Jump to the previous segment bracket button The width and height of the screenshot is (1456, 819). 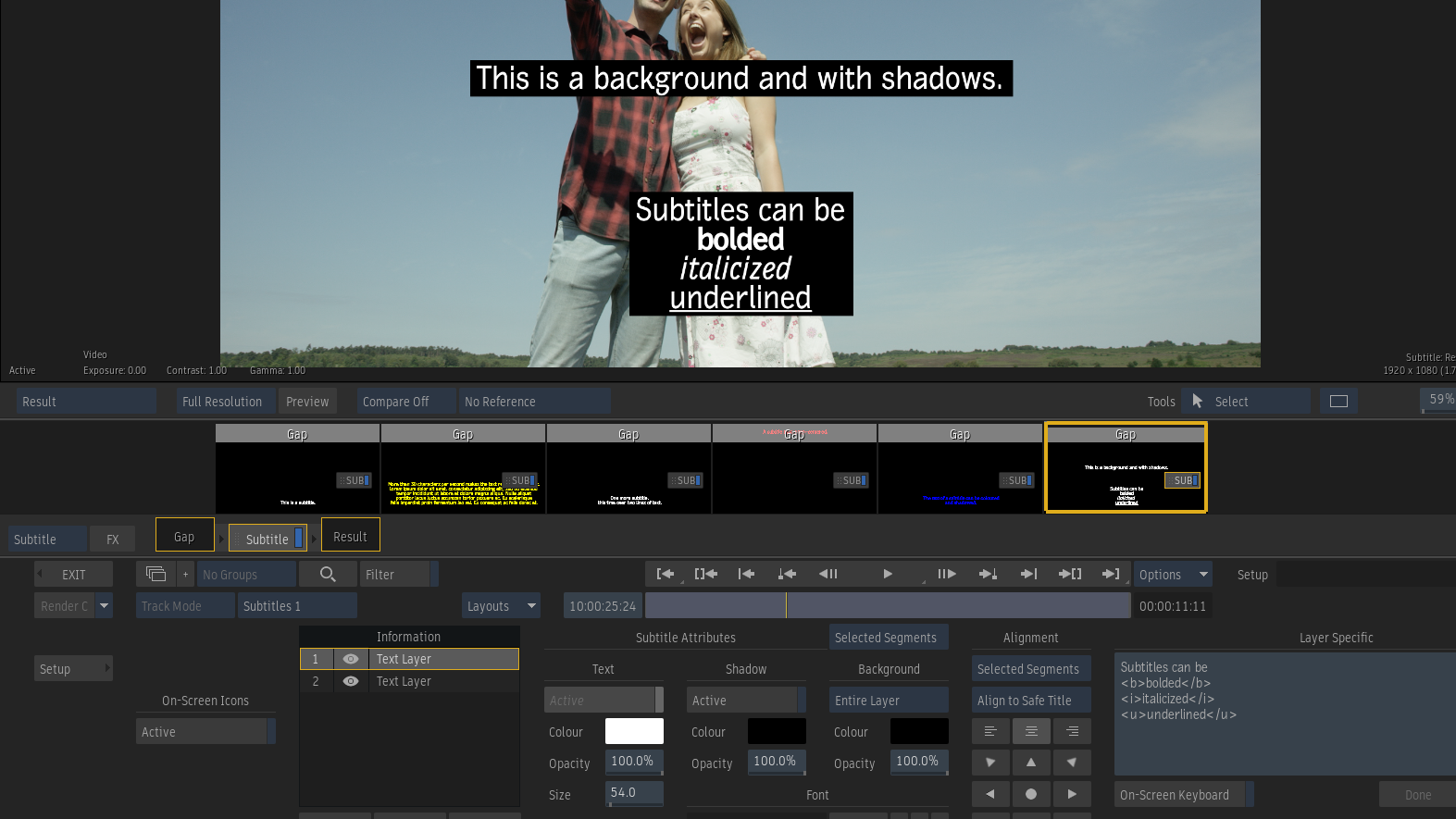[x=706, y=574]
